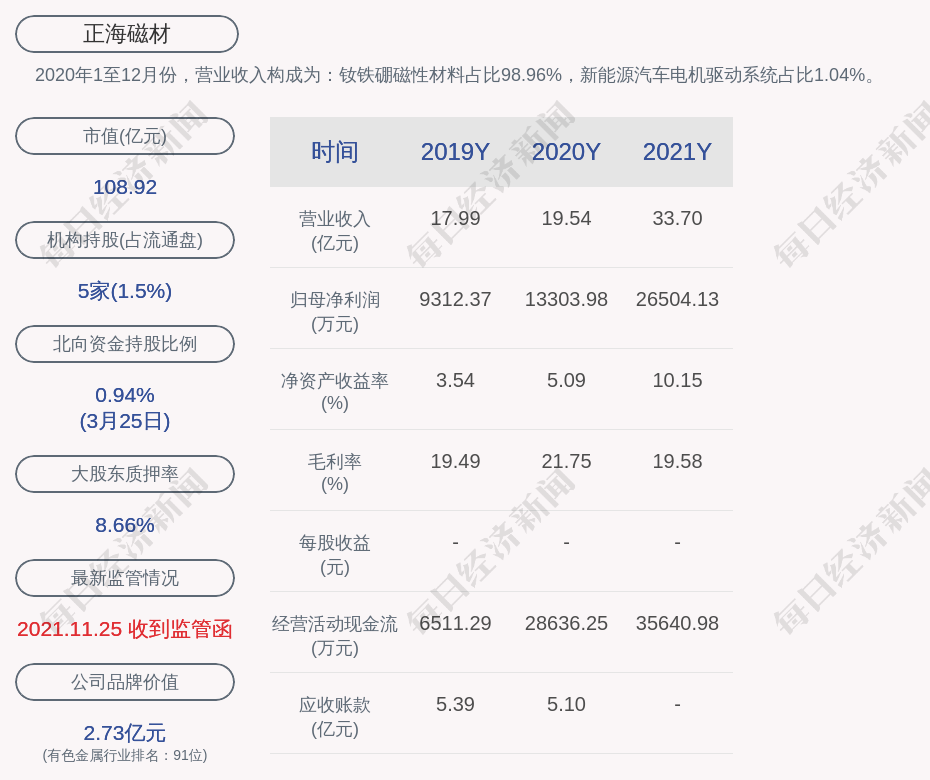Viewport: 930px width, 780px height.
Task: Select the gross margin value 19.58
Action: click(677, 461)
